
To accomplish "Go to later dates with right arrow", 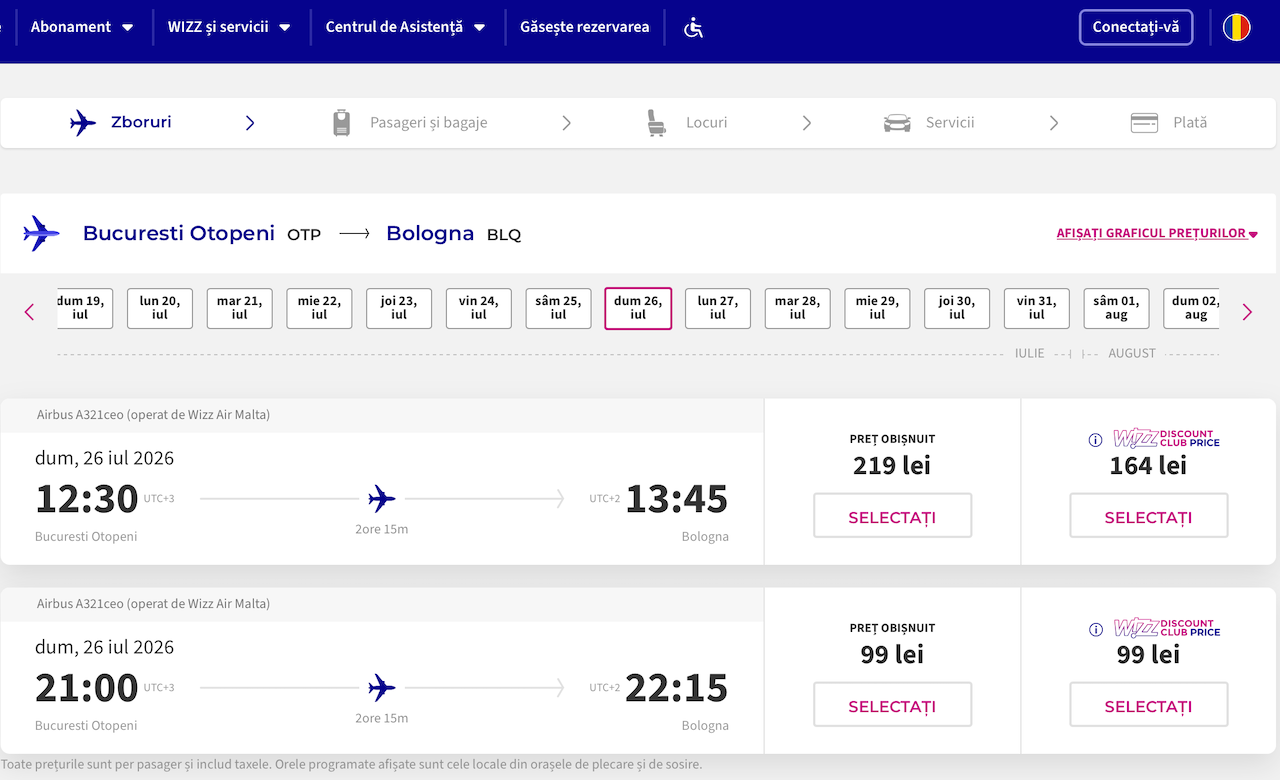I will pos(1247,312).
